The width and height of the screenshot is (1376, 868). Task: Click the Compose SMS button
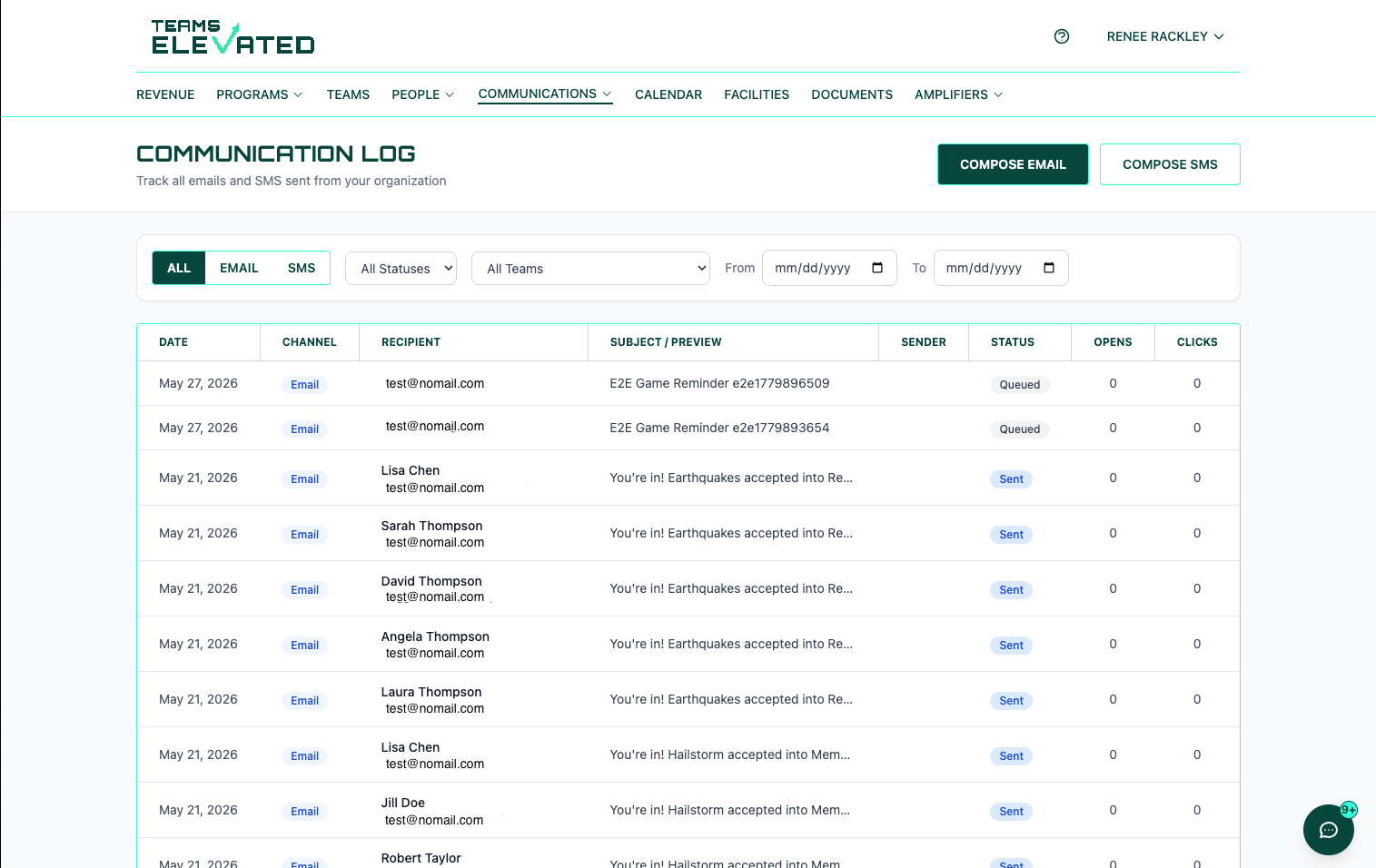pyautogui.click(x=1170, y=164)
